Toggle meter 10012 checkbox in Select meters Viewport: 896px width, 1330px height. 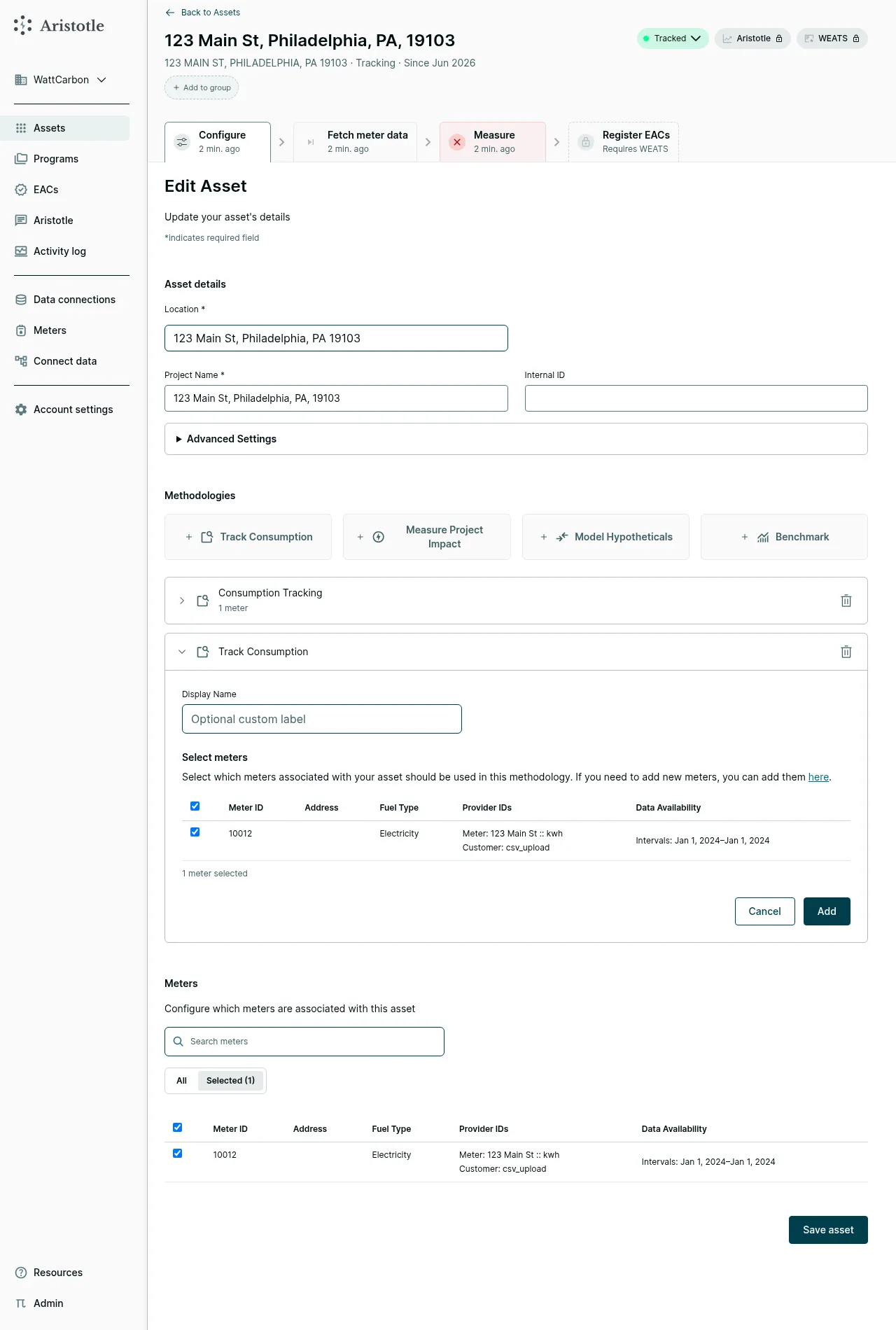195,832
